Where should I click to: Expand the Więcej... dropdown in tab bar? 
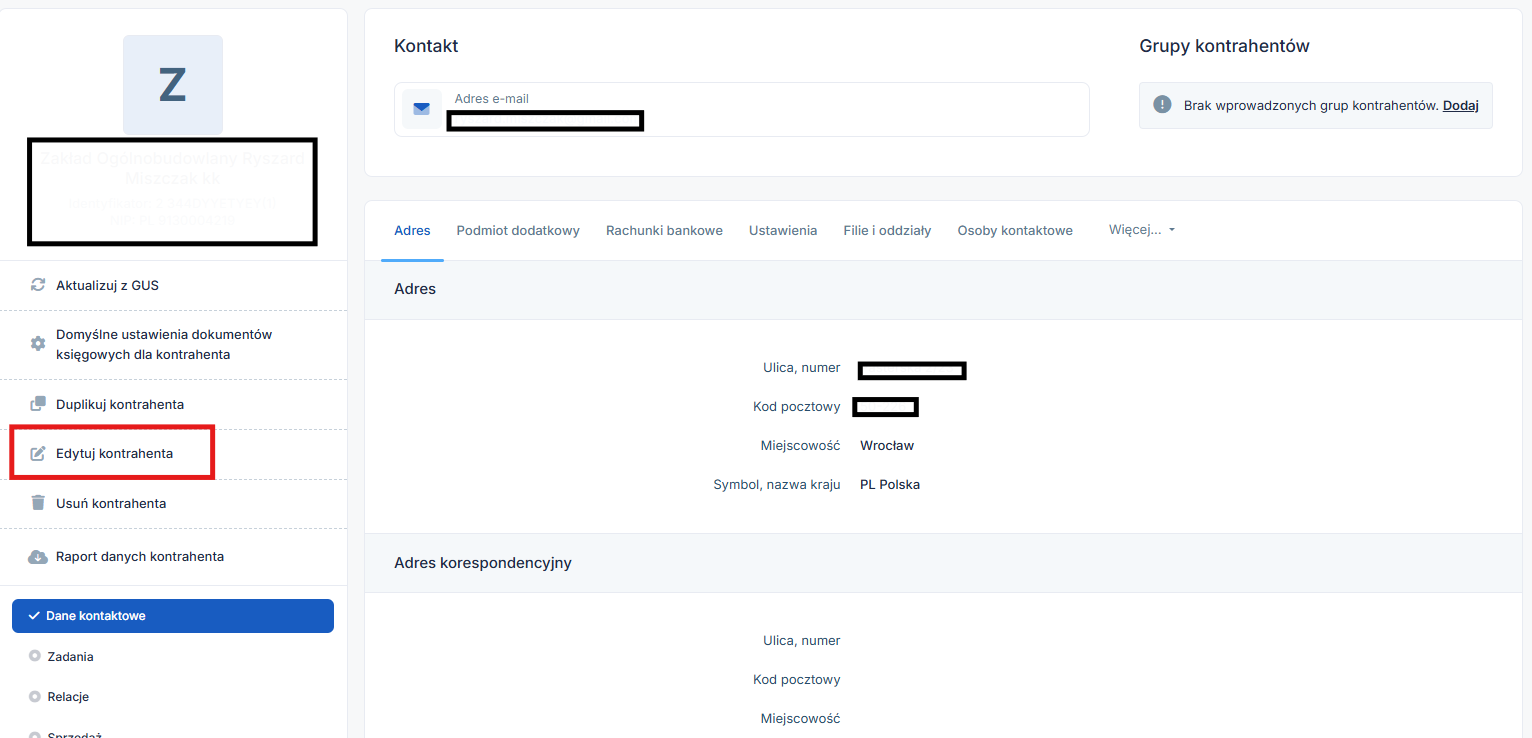pyautogui.click(x=1142, y=229)
